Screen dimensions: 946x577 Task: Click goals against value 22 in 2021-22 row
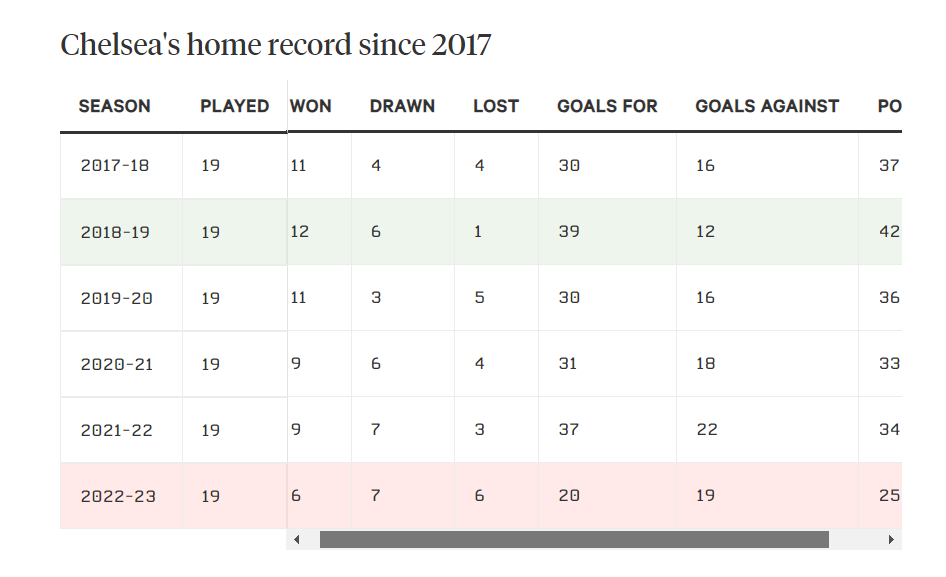[706, 430]
